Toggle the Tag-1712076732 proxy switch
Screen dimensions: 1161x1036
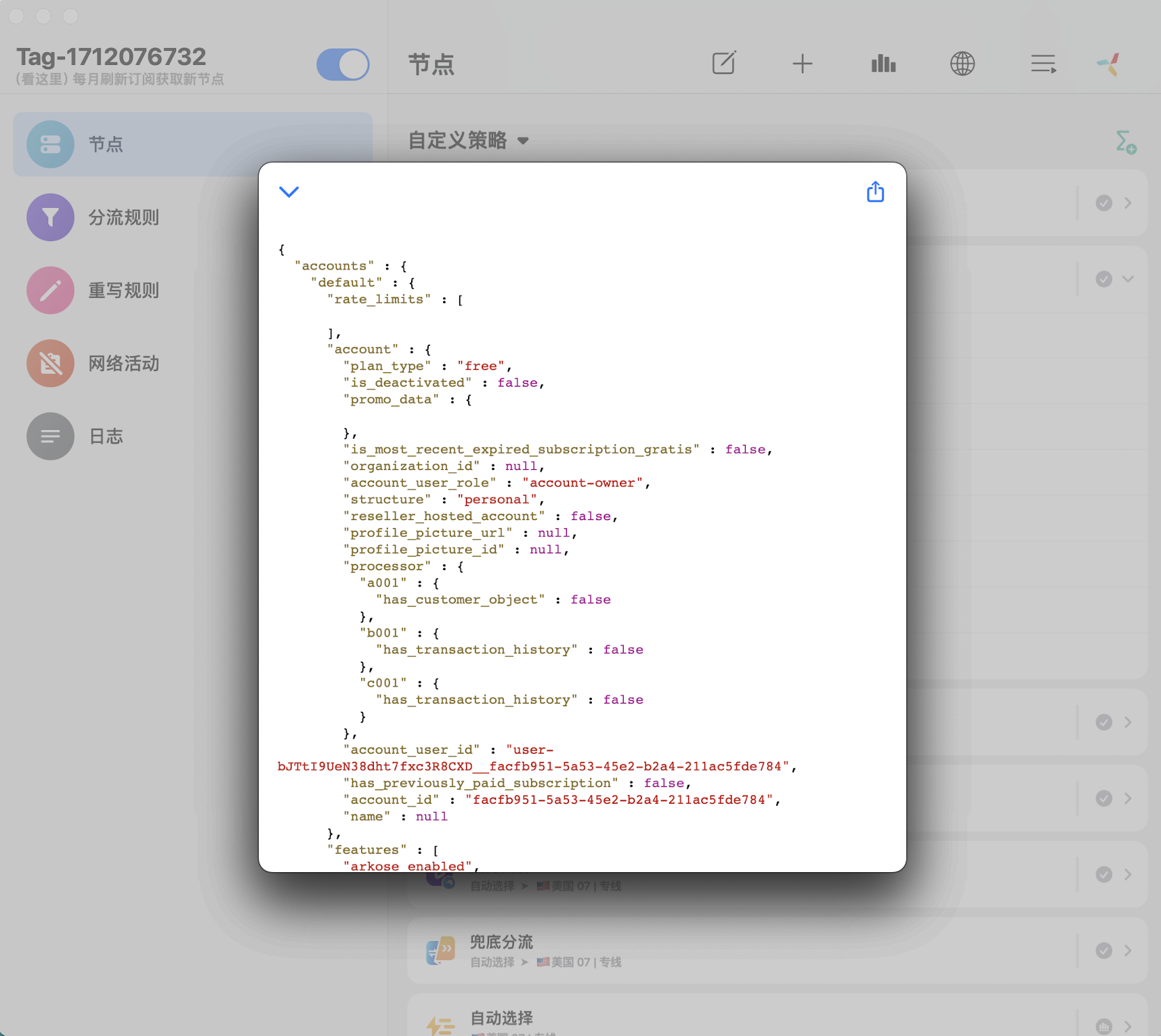tap(343, 65)
